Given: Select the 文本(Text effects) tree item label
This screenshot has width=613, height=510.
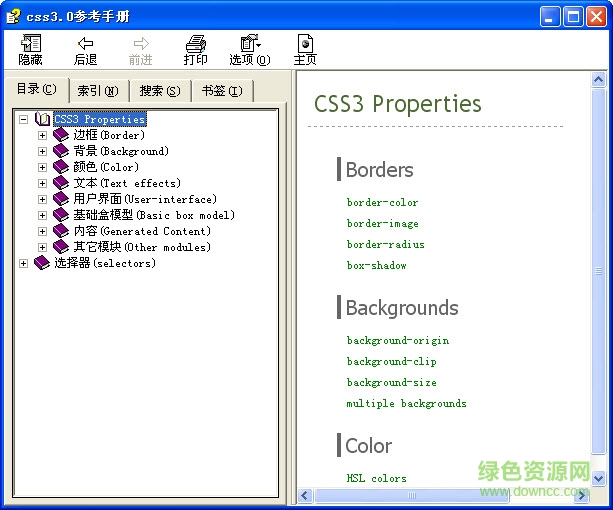Looking at the screenshot, I should pos(127,183).
